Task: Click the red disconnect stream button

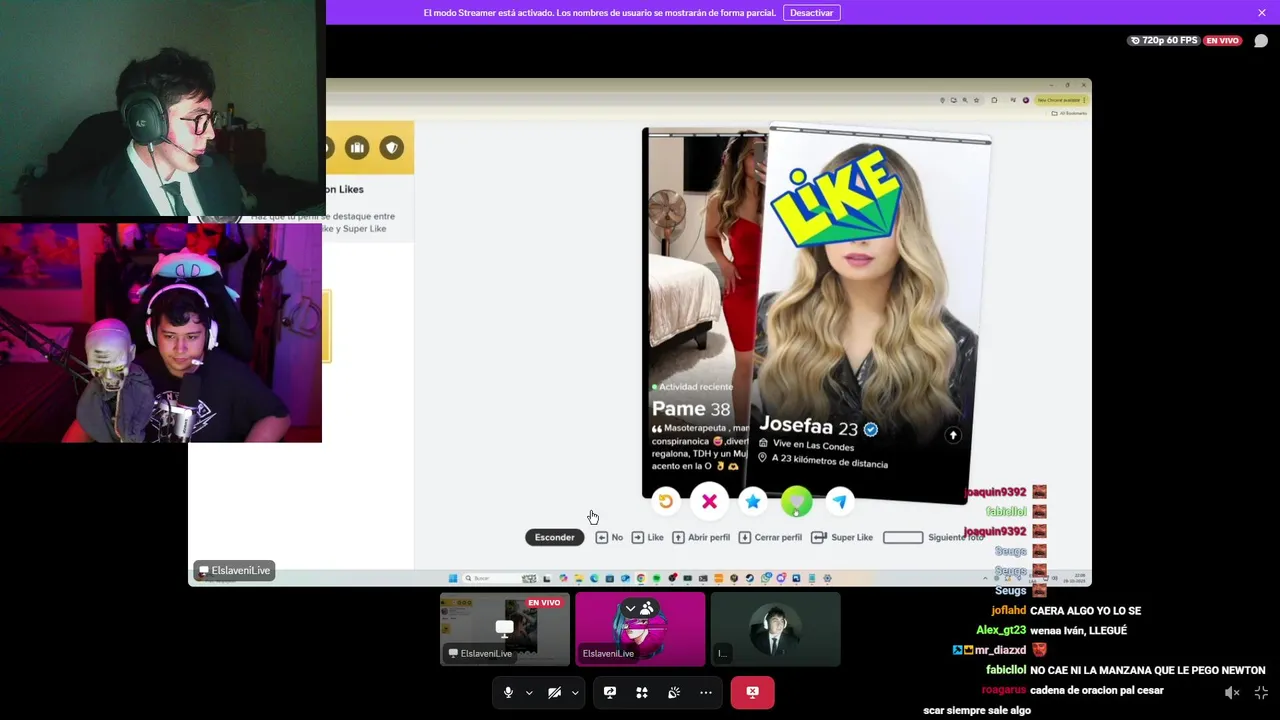Action: pyautogui.click(x=752, y=692)
